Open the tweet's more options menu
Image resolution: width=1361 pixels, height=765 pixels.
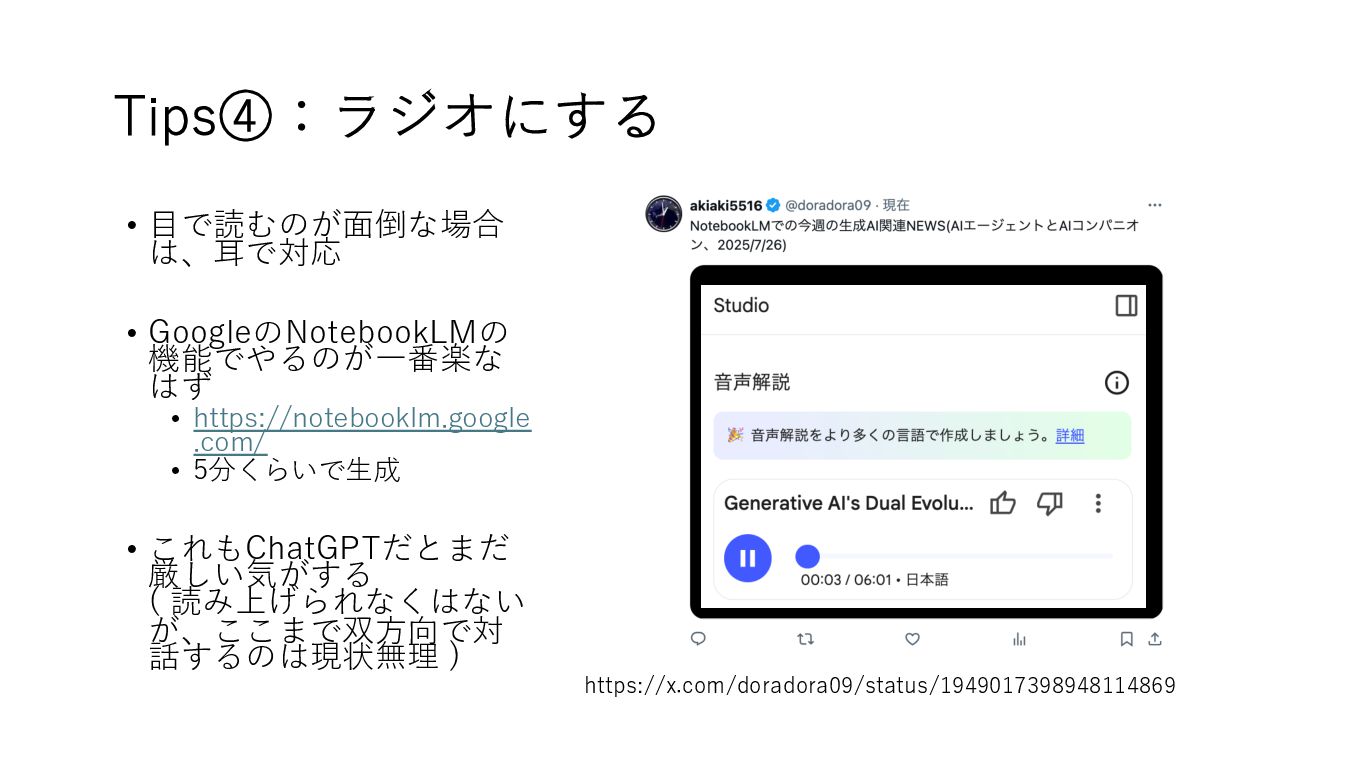coord(1155,205)
